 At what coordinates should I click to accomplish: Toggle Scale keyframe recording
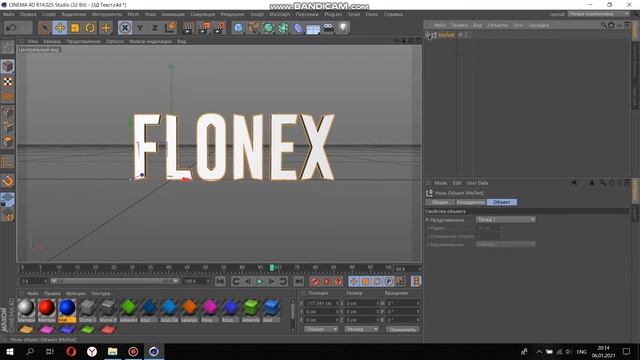click(365, 281)
